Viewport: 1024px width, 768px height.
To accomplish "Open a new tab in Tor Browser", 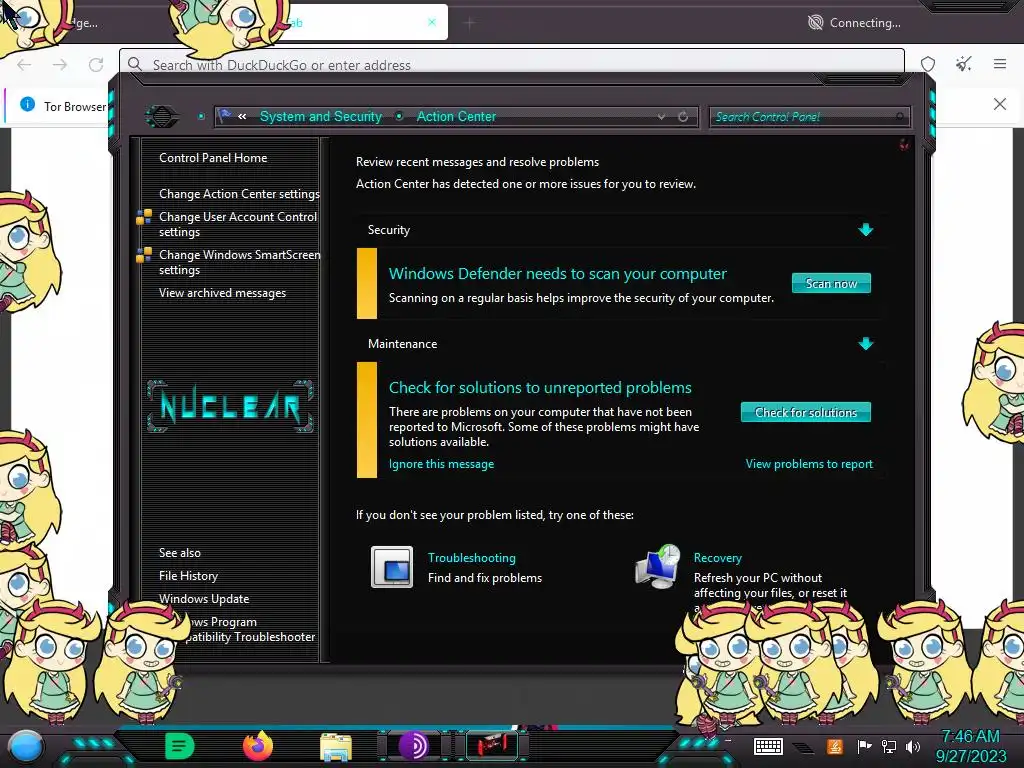I will click(x=470, y=23).
